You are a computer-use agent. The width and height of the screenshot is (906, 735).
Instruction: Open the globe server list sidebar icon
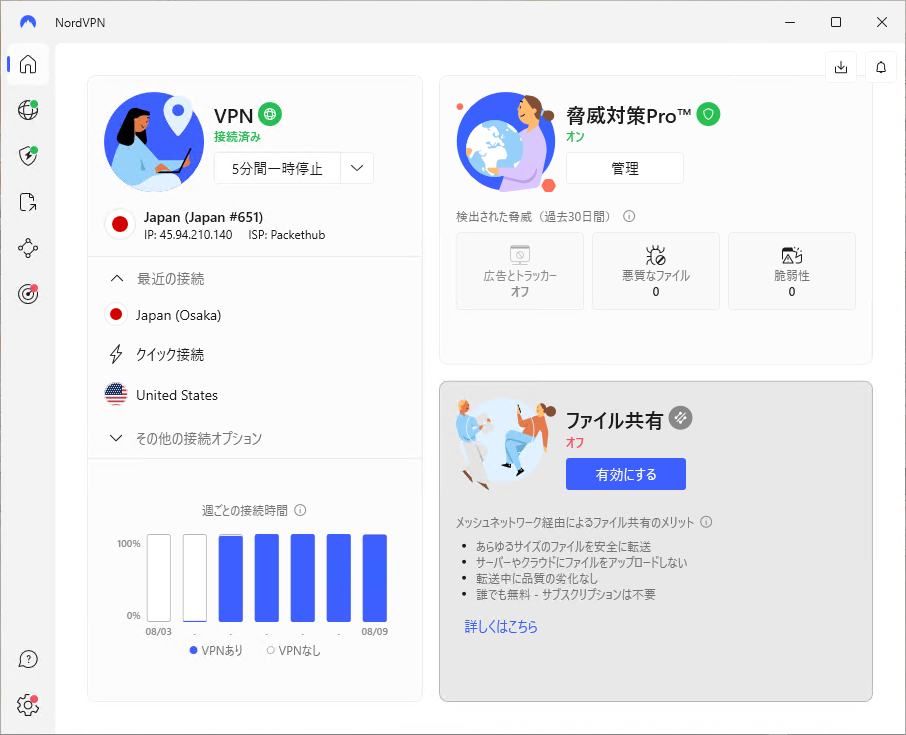(28, 110)
